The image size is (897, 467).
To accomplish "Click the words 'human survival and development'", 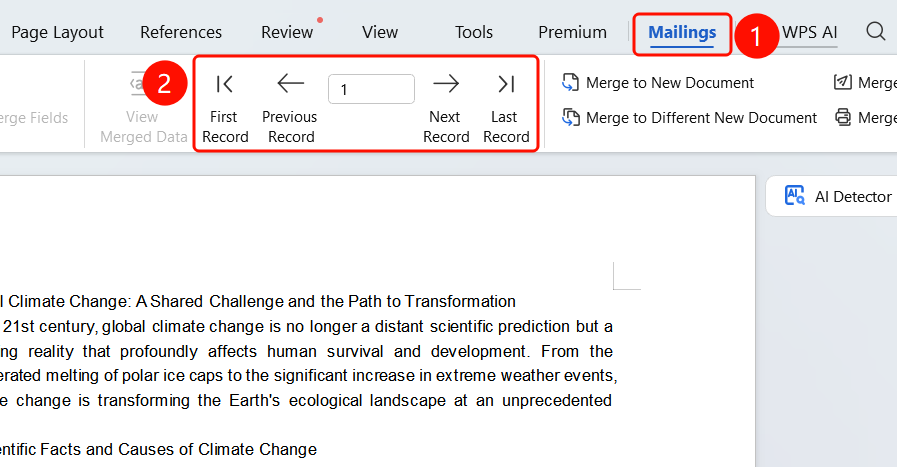I will (x=397, y=351).
